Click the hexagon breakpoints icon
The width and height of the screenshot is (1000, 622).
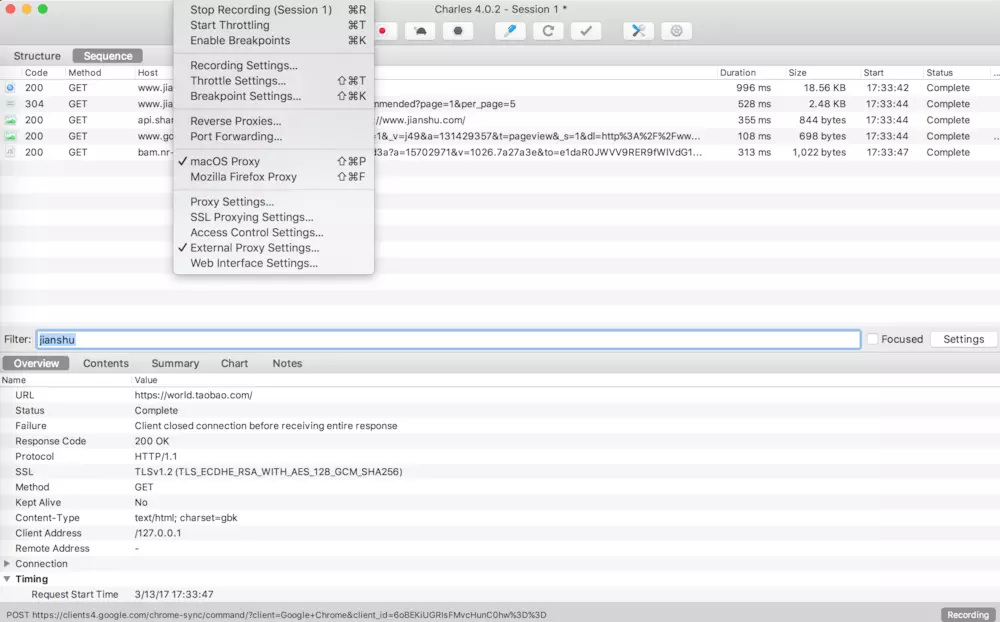click(x=458, y=31)
